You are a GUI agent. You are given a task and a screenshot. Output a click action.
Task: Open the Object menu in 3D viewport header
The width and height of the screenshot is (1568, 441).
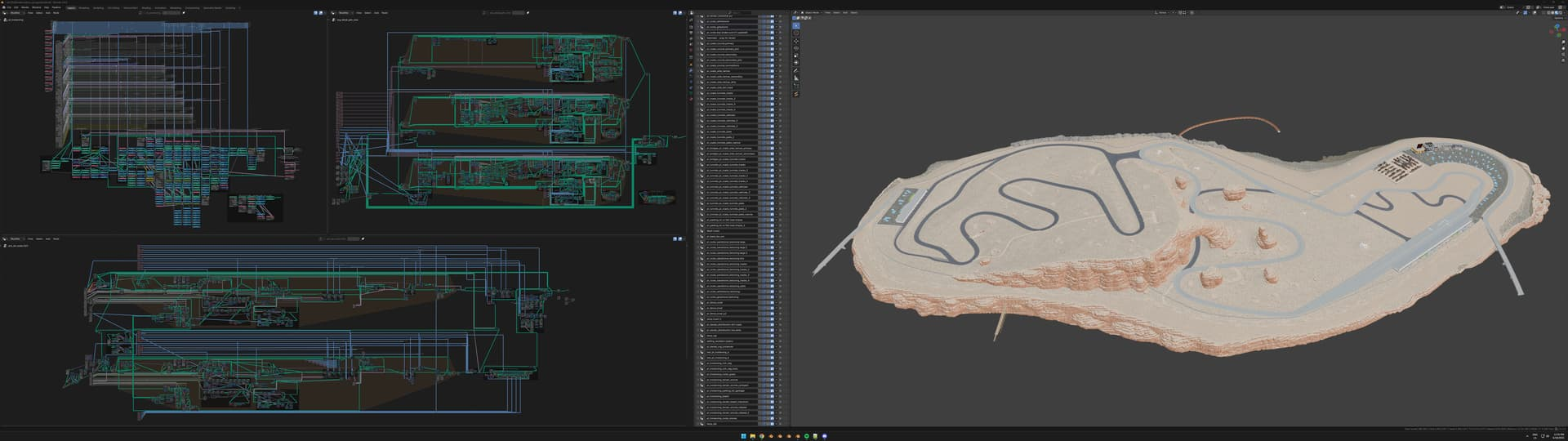click(x=854, y=12)
